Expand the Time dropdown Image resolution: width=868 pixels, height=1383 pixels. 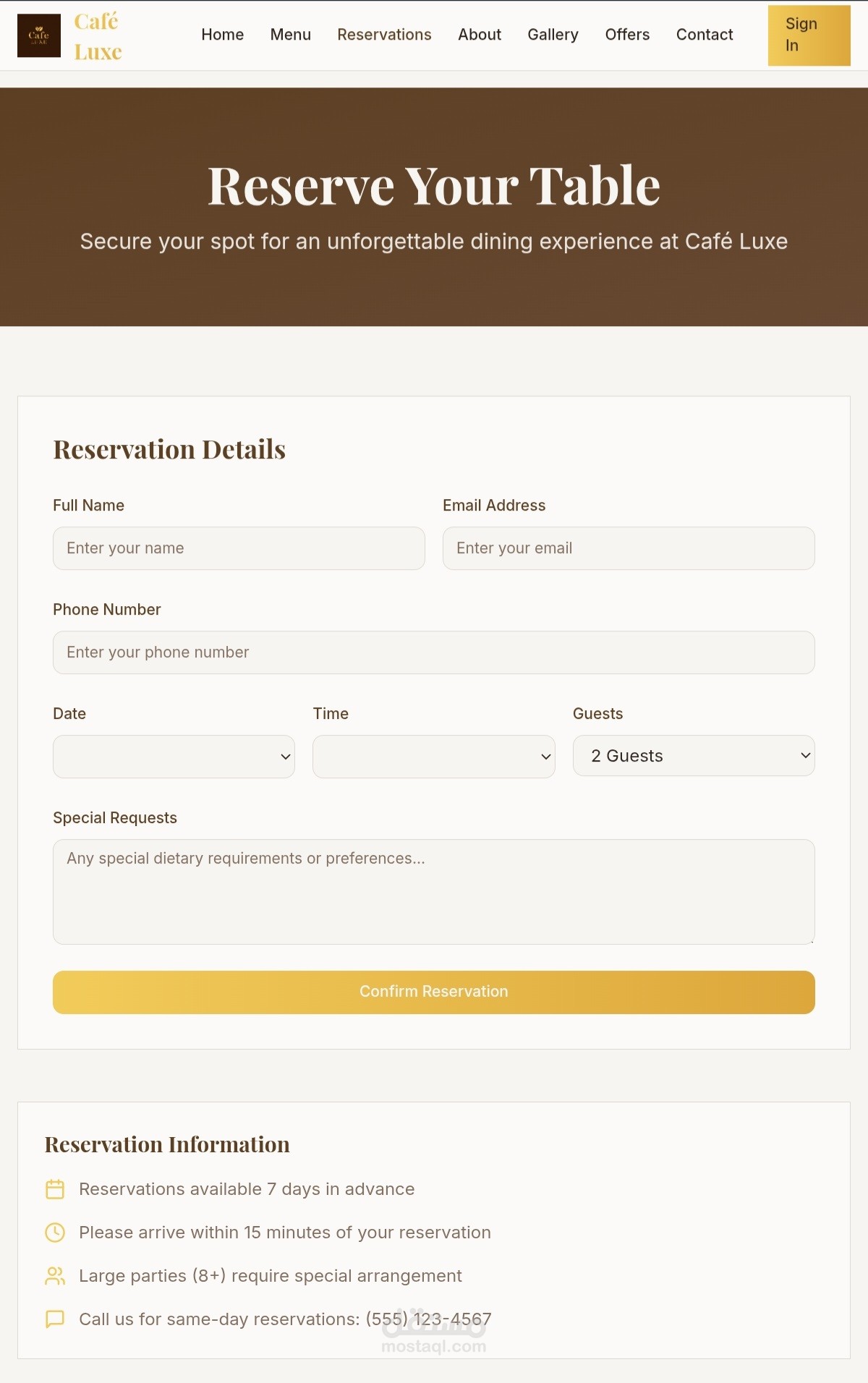pos(433,757)
